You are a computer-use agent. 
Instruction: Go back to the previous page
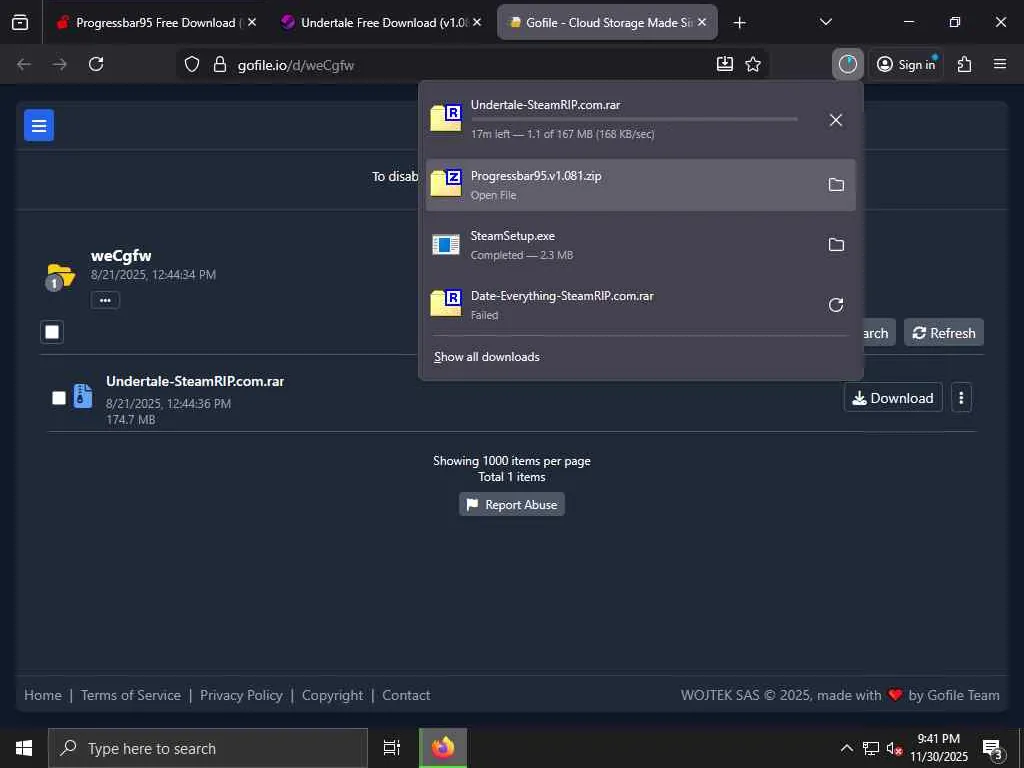[24, 64]
